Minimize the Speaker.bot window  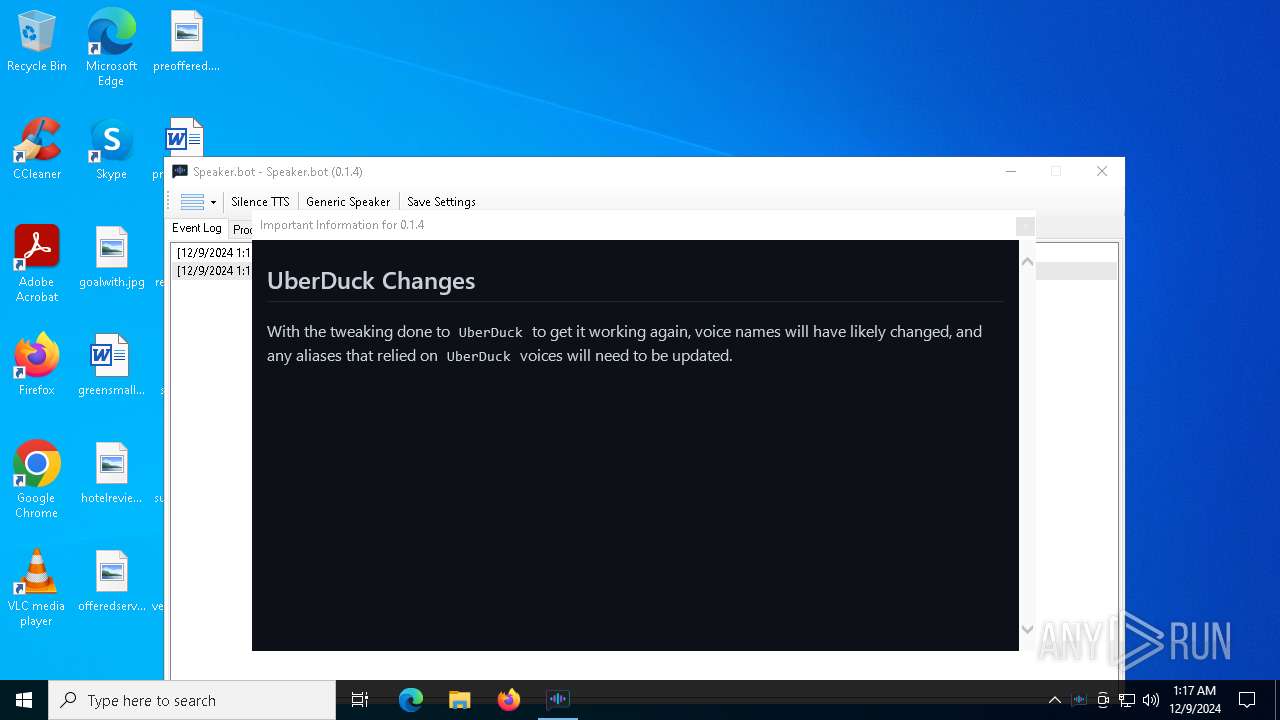1011,172
